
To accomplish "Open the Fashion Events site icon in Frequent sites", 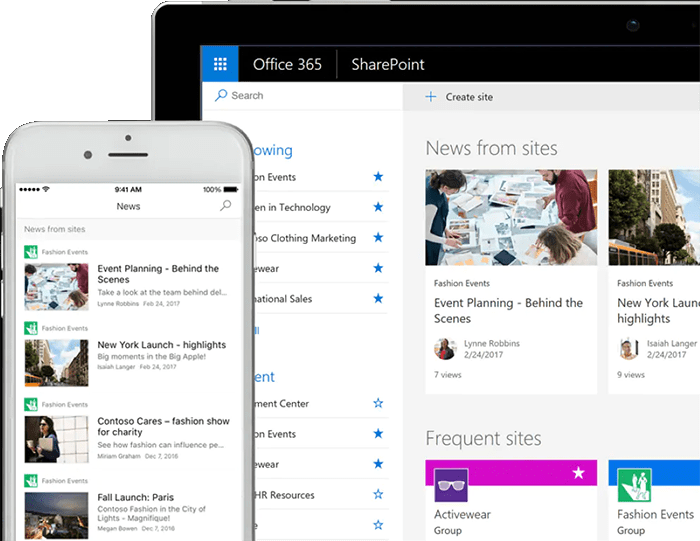I will (634, 485).
